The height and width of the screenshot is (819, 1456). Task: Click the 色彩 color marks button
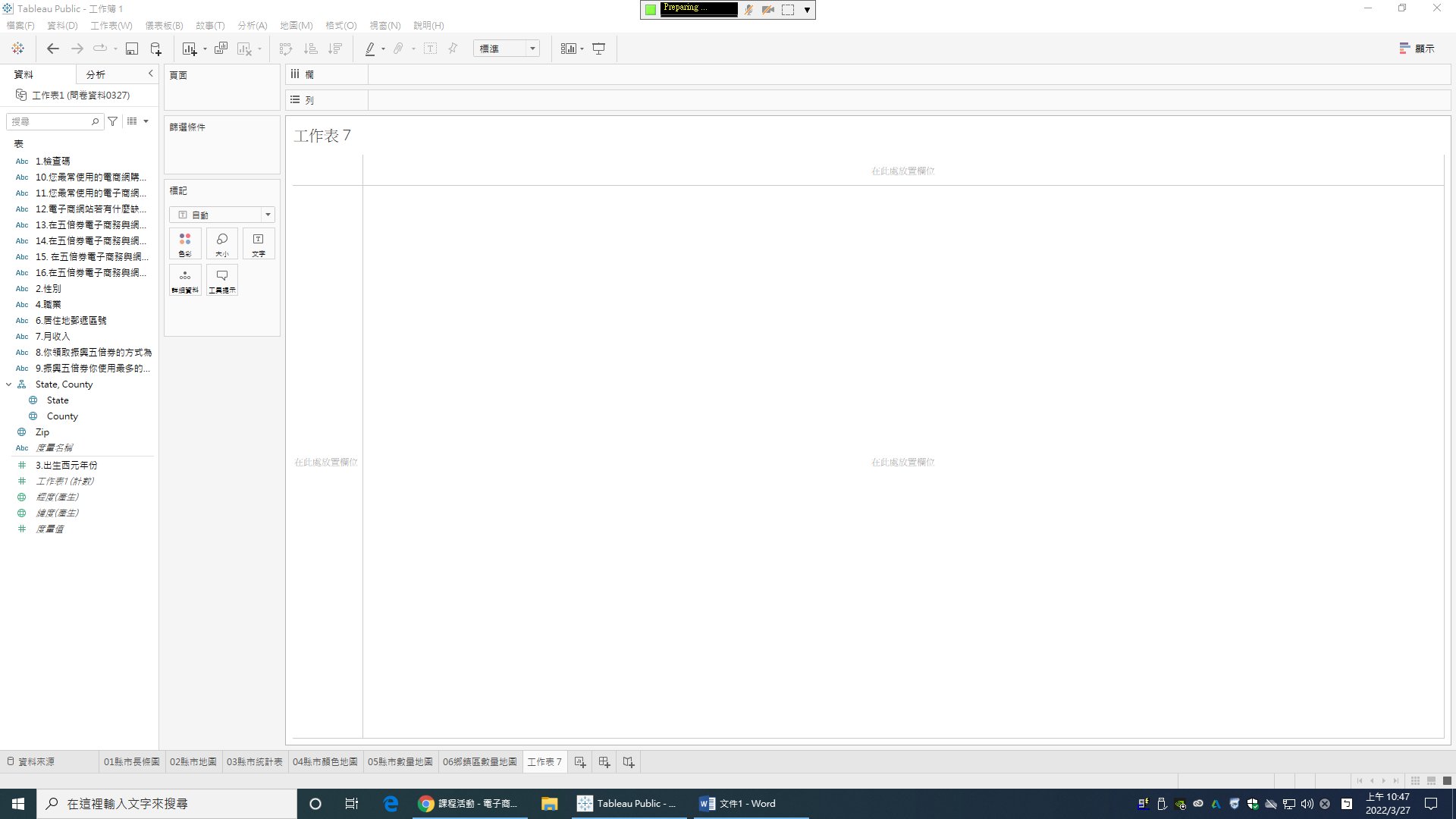[185, 243]
